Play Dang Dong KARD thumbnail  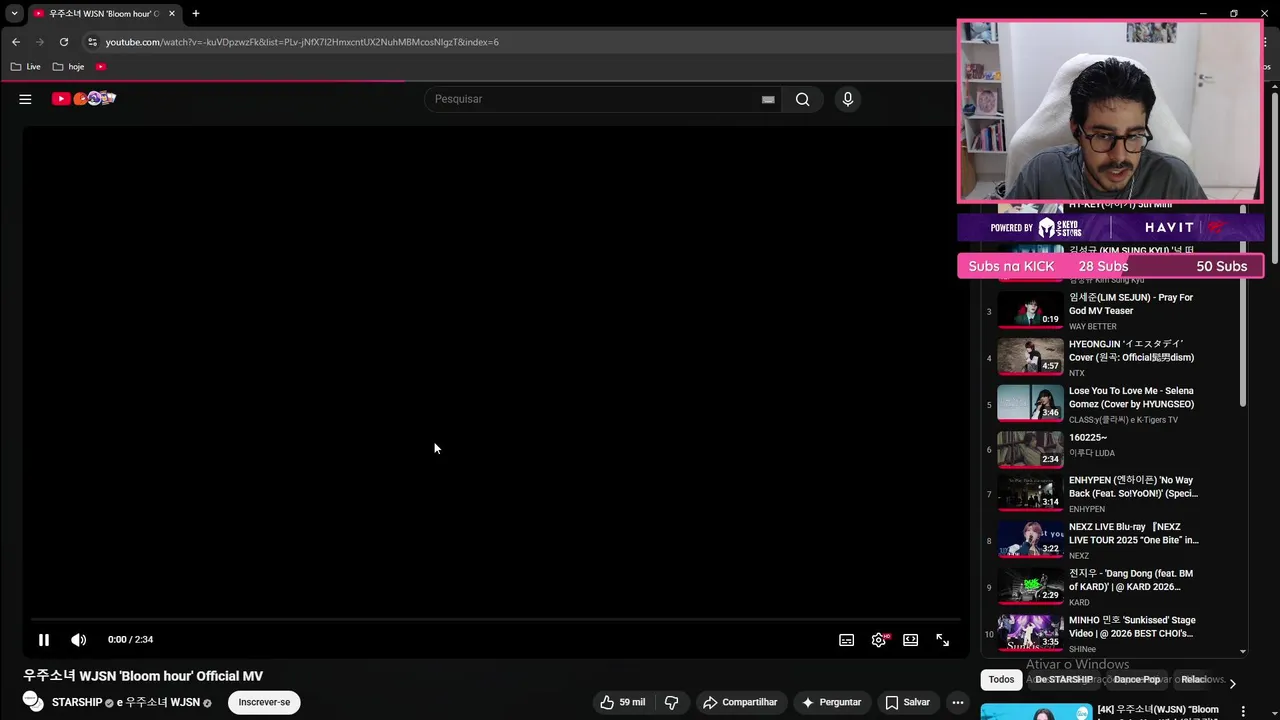coord(1030,588)
